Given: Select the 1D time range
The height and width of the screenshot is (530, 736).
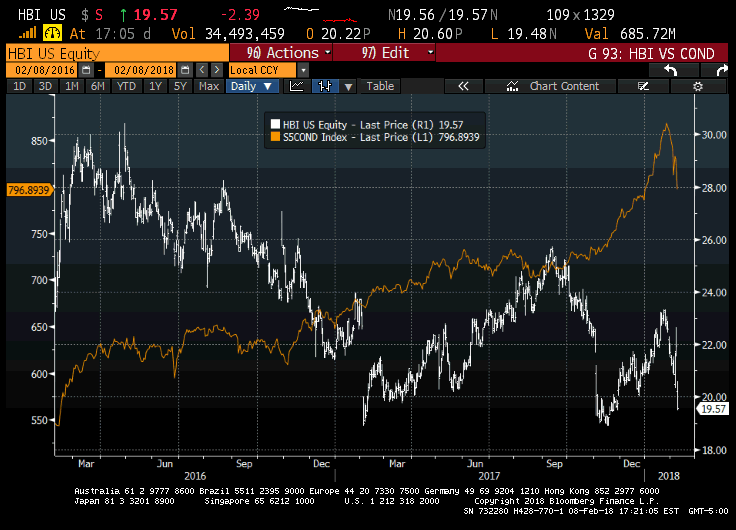Looking at the screenshot, I should (x=19, y=86).
